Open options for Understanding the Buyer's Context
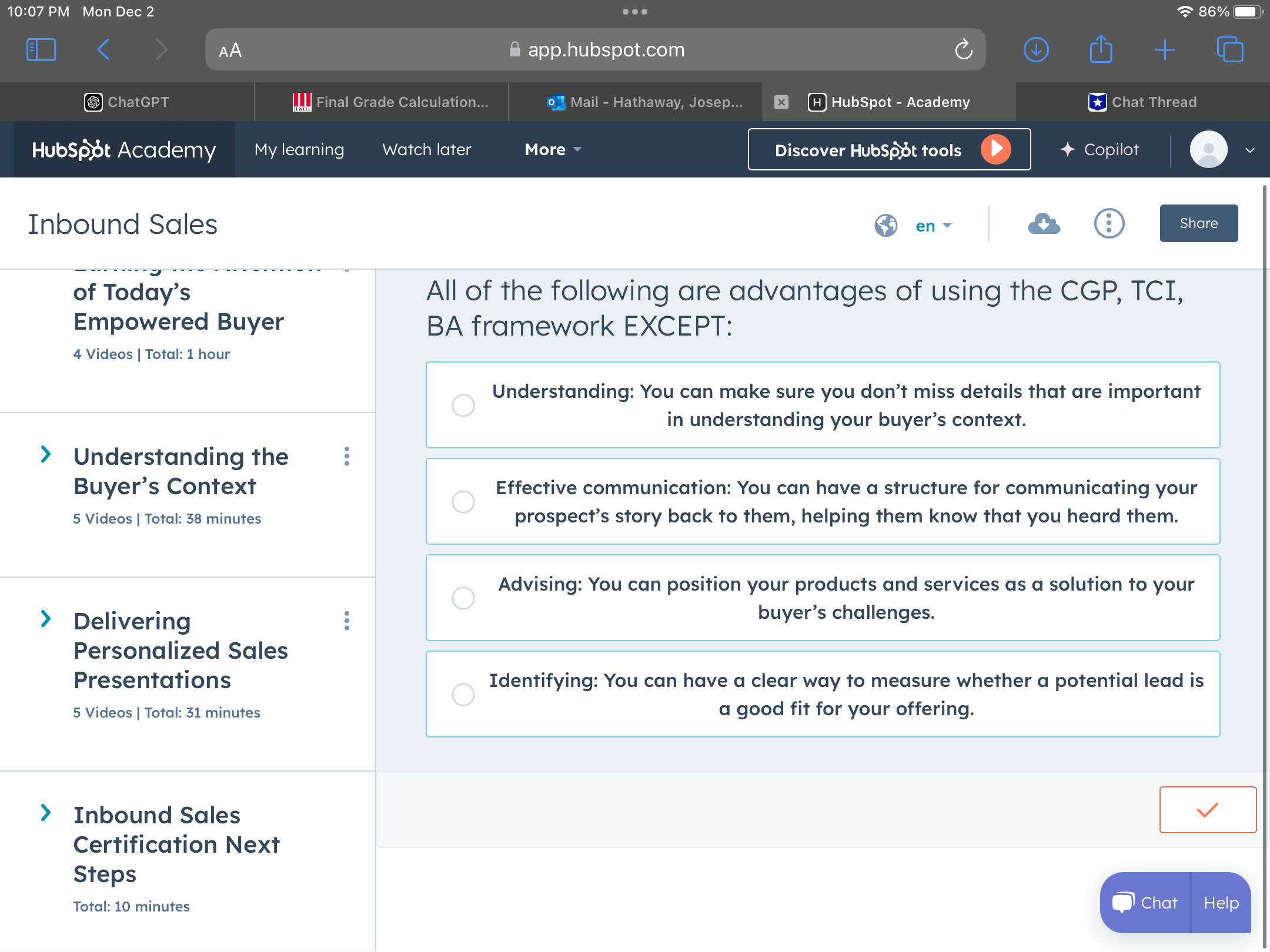This screenshot has height=952, width=1270. [347, 457]
